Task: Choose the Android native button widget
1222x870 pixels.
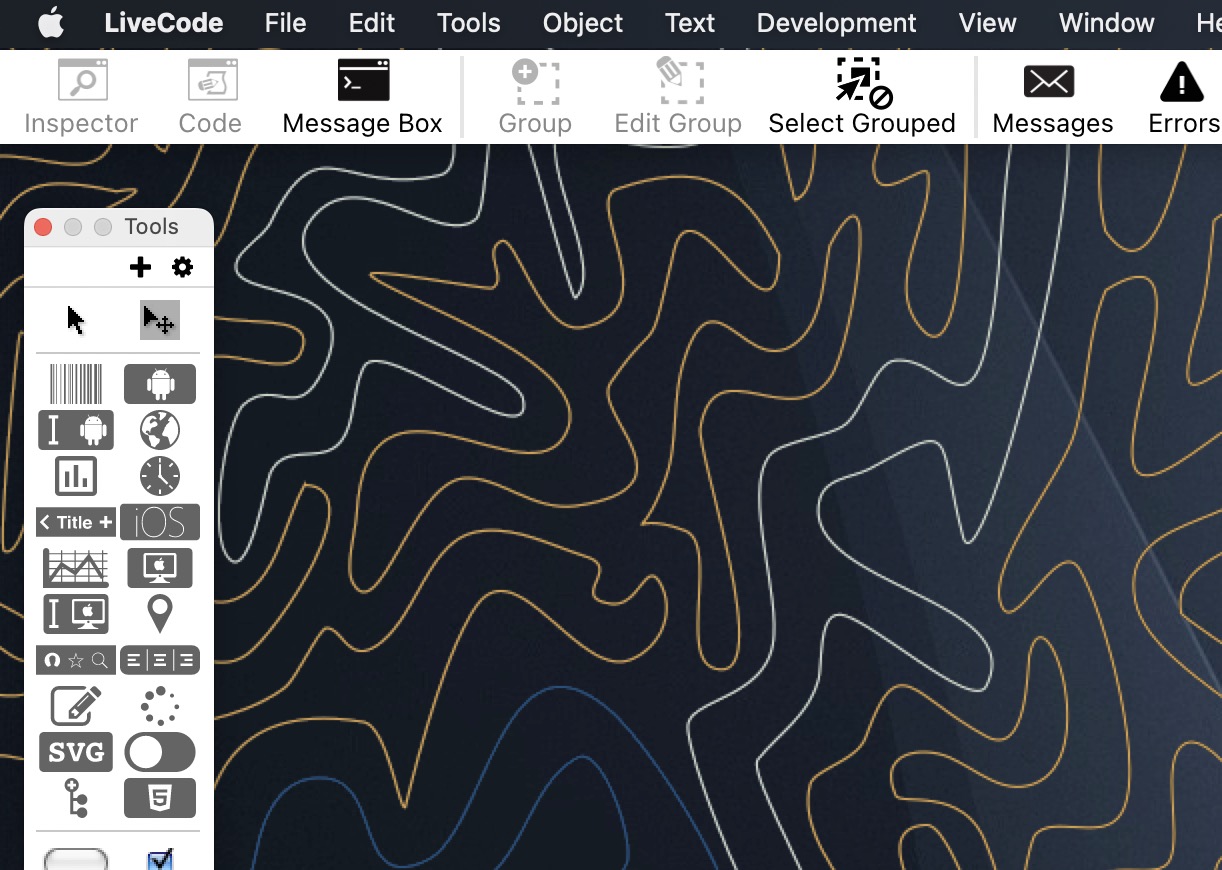Action: point(160,384)
